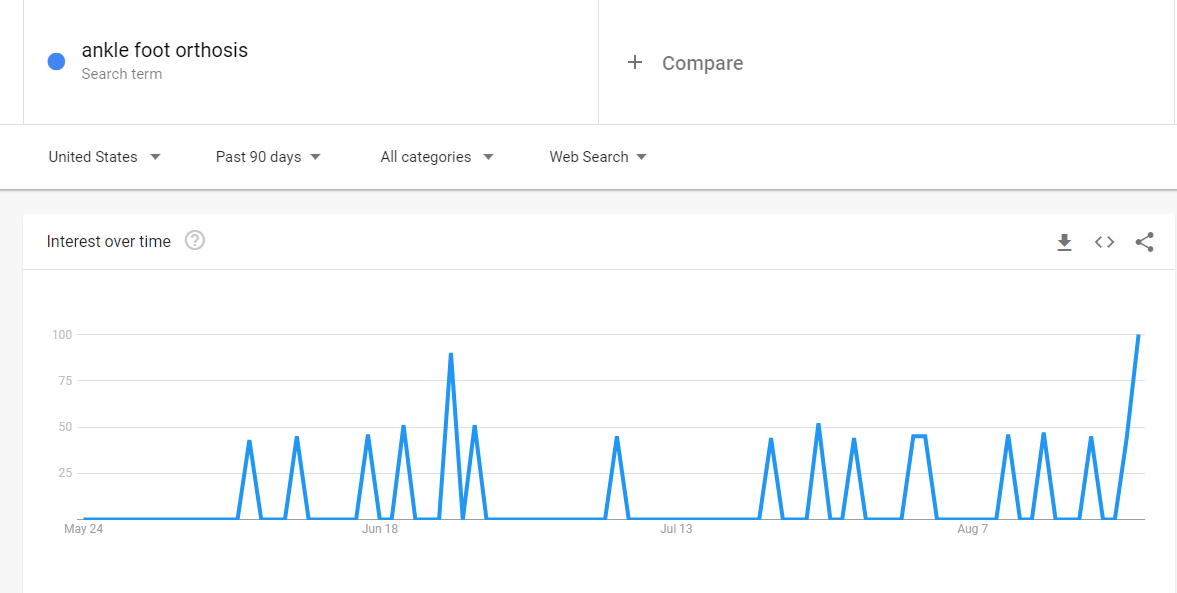This screenshot has width=1177, height=593.
Task: Download the interest over time data
Action: (1064, 242)
